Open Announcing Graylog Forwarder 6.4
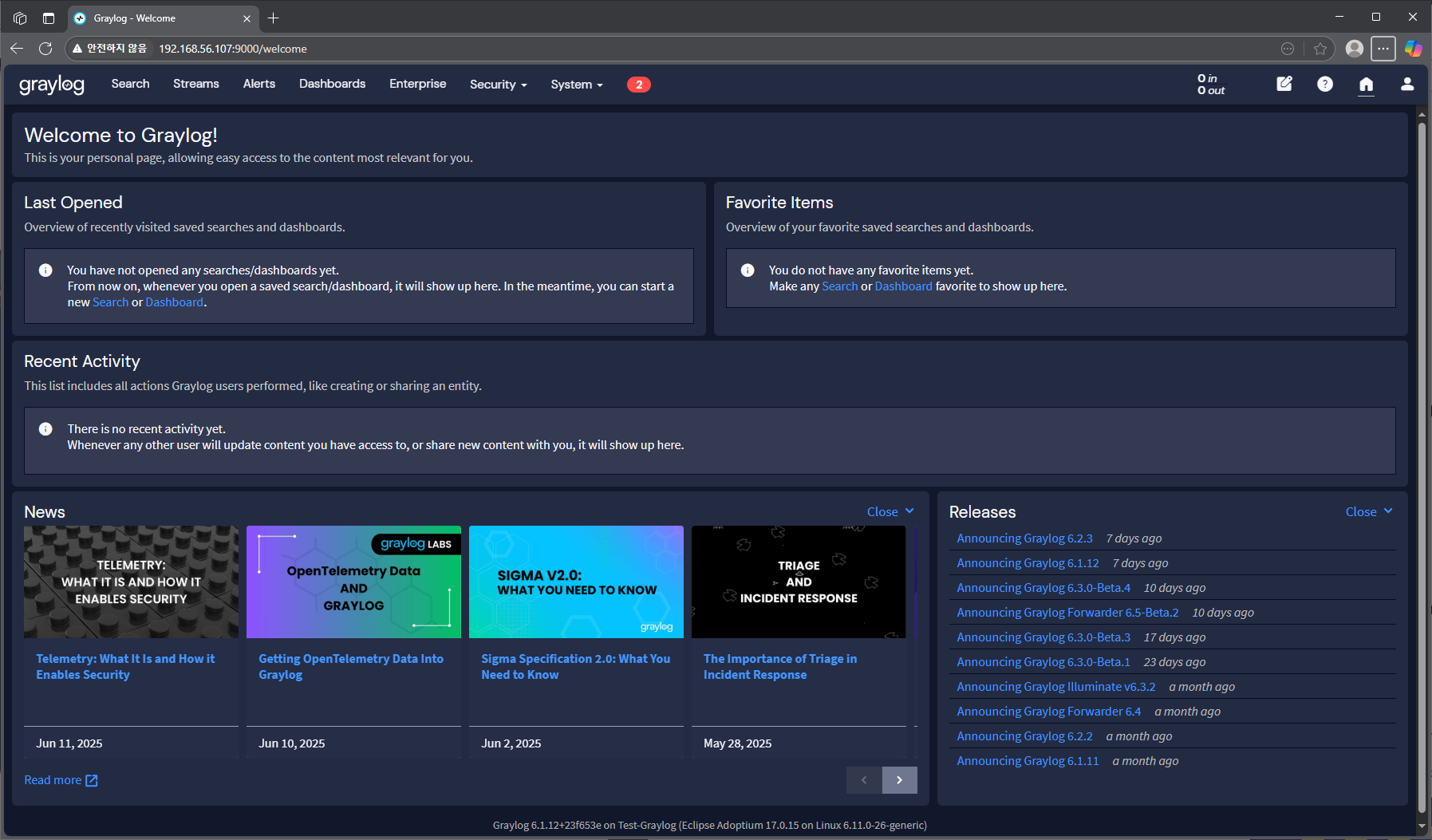Viewport: 1432px width, 840px height. tap(1049, 712)
